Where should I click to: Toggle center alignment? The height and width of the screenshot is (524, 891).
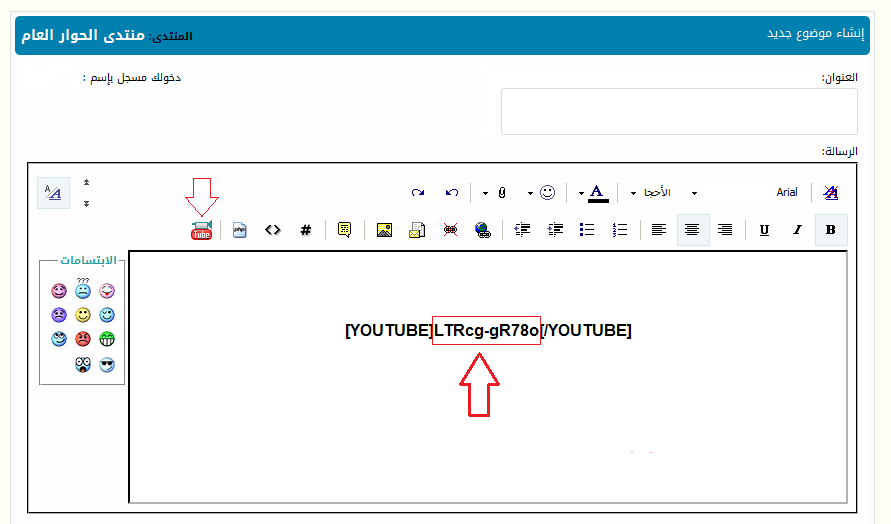[693, 230]
